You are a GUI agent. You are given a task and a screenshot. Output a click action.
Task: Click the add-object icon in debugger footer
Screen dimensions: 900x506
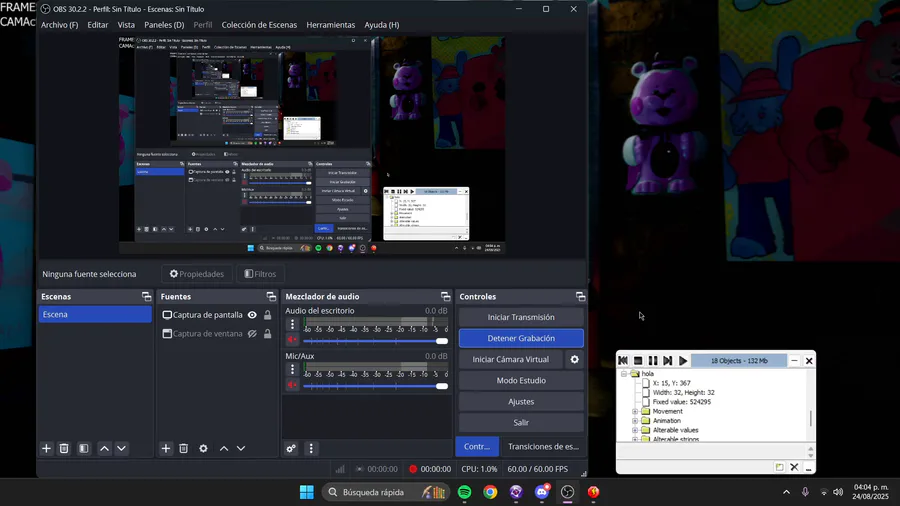tap(779, 467)
